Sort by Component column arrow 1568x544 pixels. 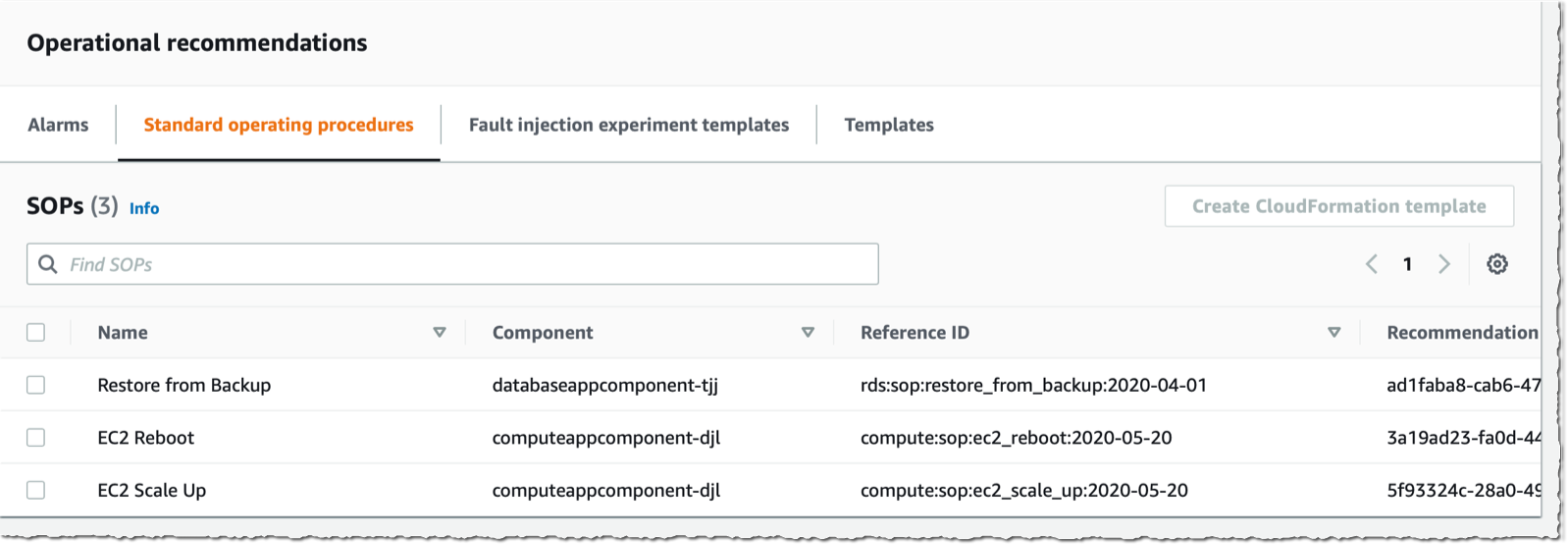click(x=808, y=333)
